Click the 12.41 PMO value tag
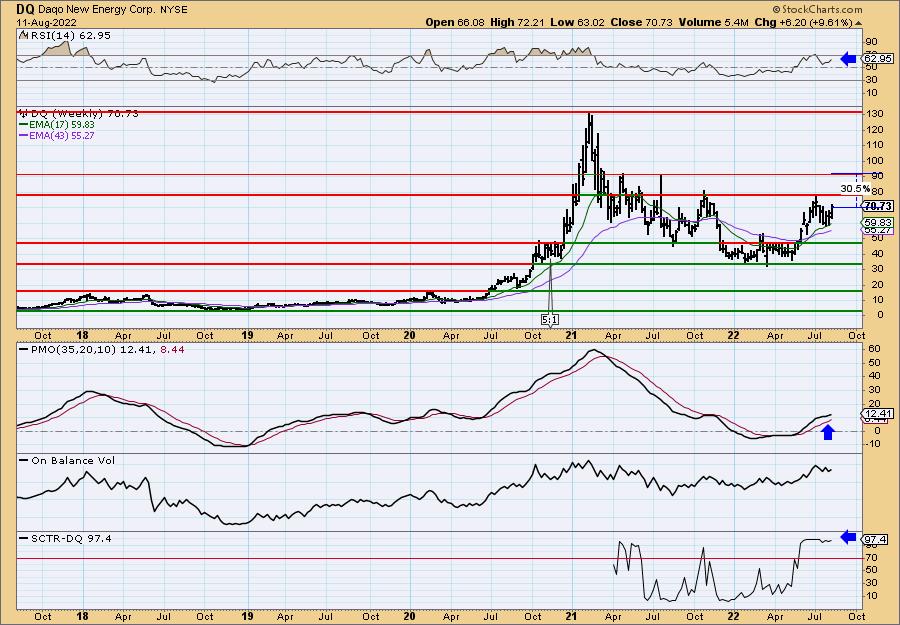This screenshot has height=625, width=900. click(x=878, y=414)
